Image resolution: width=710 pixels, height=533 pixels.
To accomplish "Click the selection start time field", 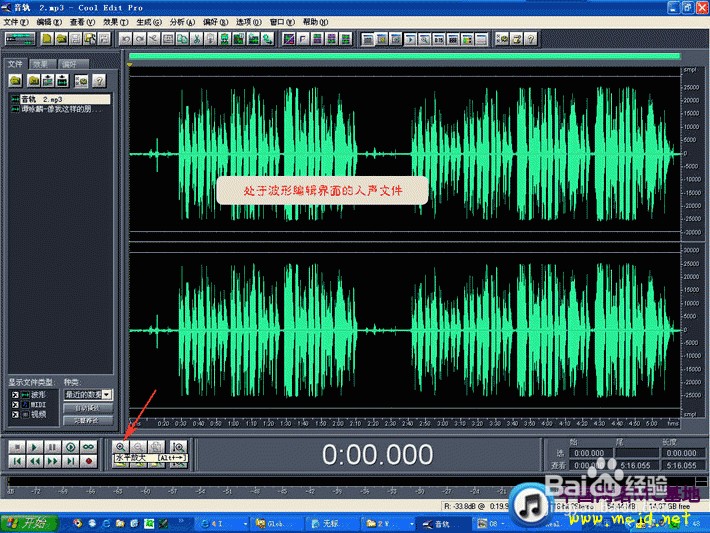I will pyautogui.click(x=591, y=453).
